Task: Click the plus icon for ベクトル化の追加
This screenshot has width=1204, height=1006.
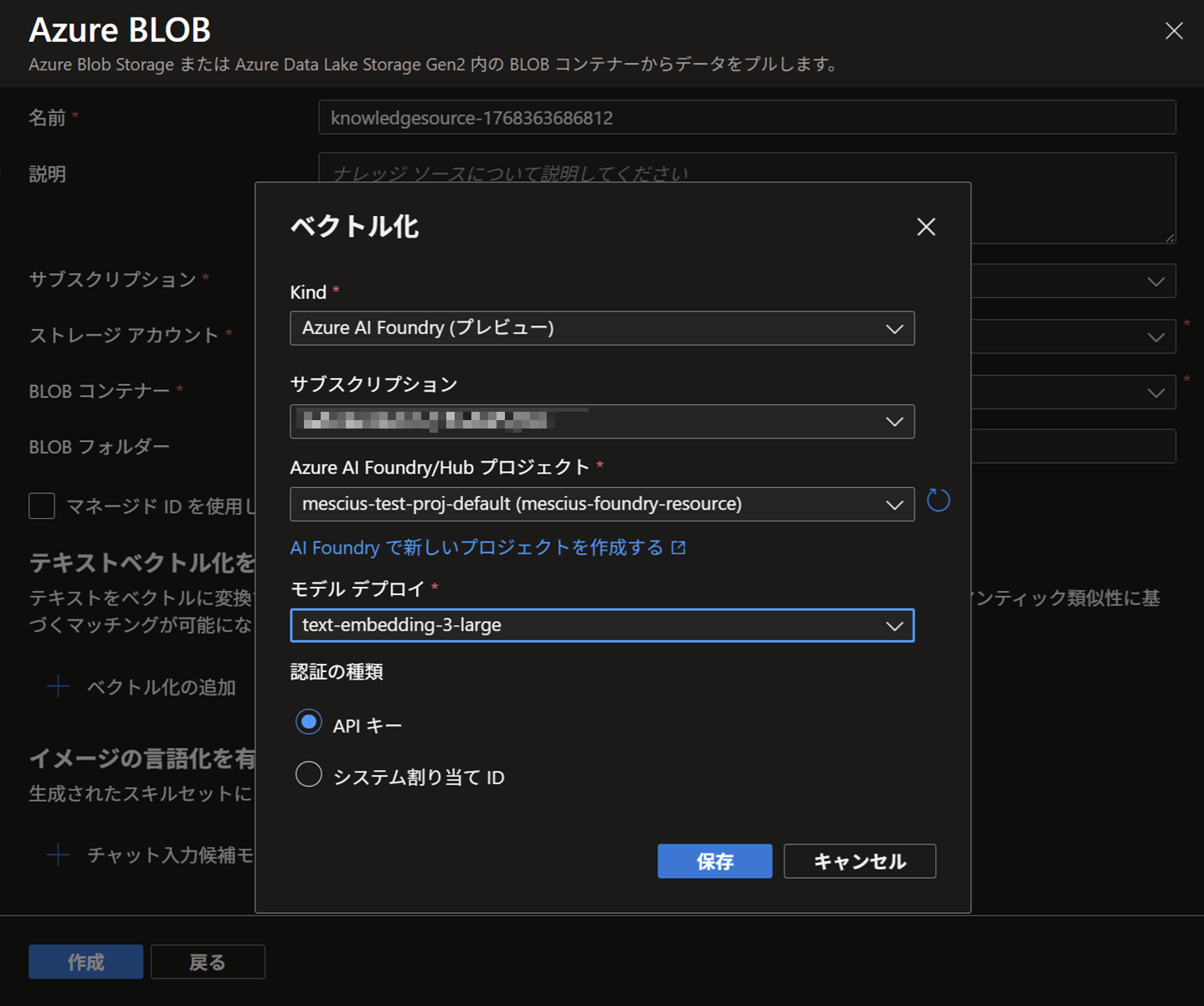Action: point(59,687)
